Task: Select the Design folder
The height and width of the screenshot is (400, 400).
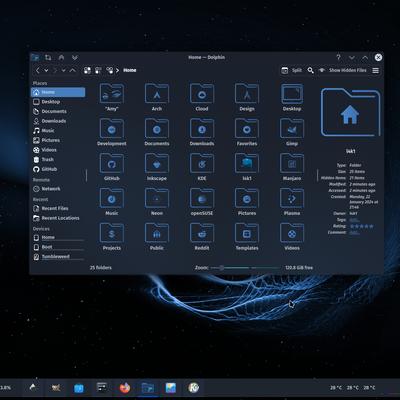Action: pos(247,97)
